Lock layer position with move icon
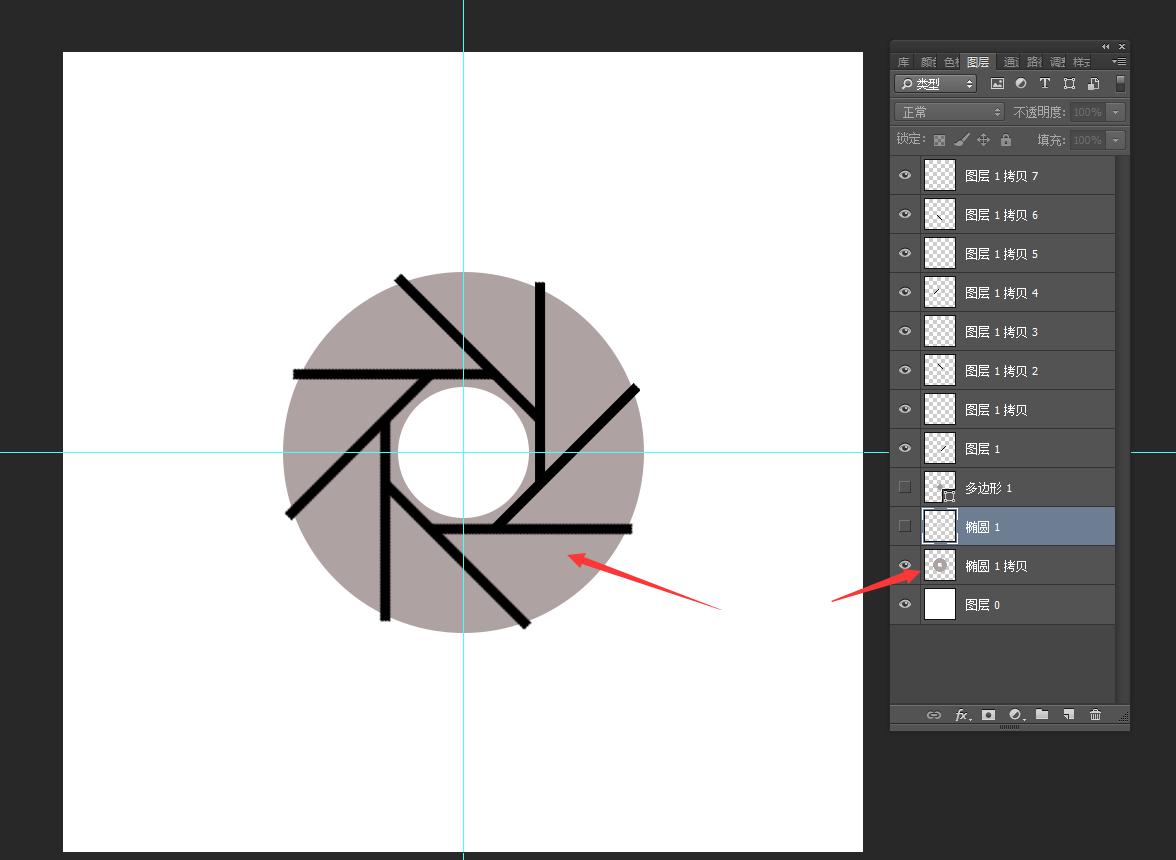The image size is (1176, 860). pyautogui.click(x=983, y=140)
